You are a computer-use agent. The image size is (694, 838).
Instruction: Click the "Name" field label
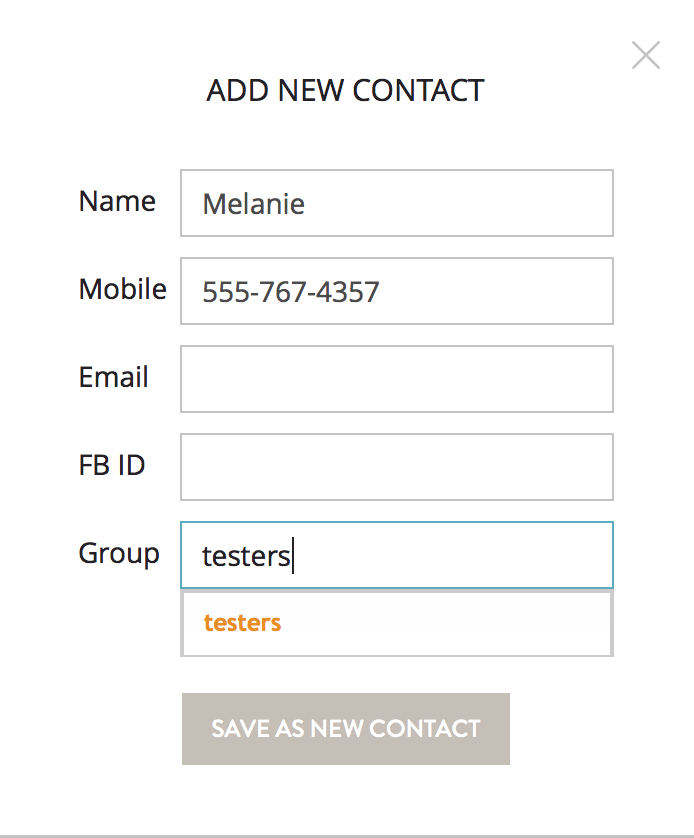(x=117, y=201)
